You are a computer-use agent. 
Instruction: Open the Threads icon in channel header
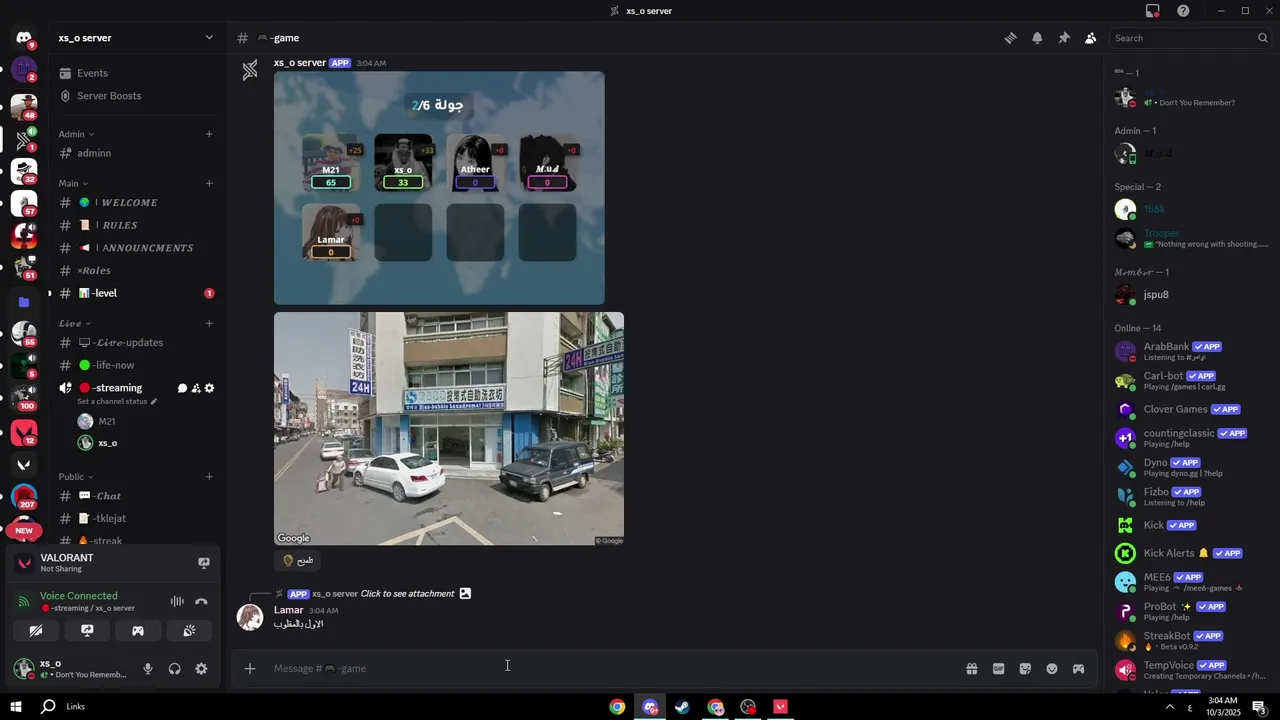(1011, 38)
